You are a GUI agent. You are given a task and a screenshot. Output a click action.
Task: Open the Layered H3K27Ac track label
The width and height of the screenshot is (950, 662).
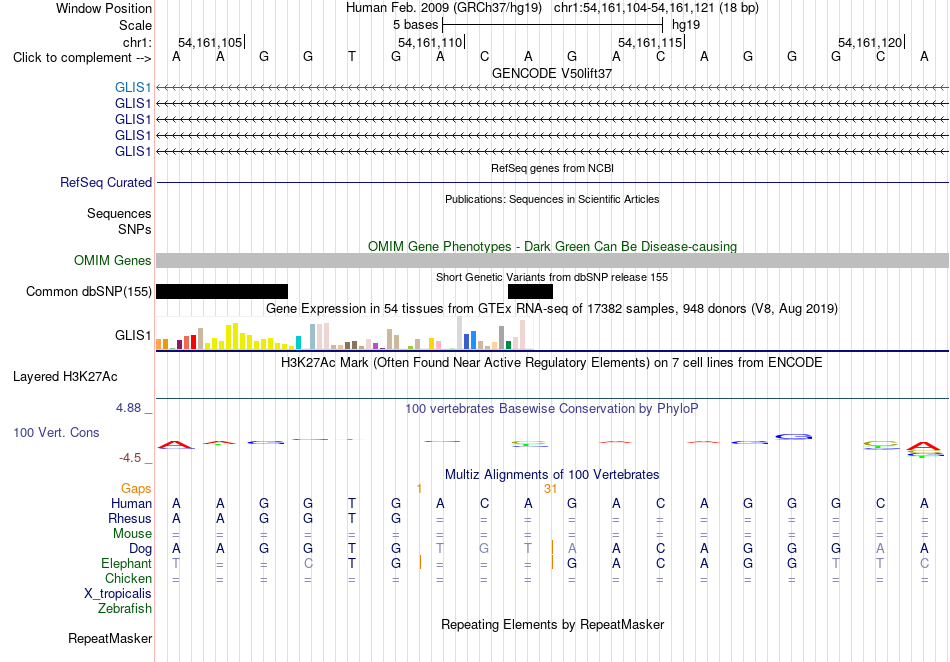pos(65,377)
